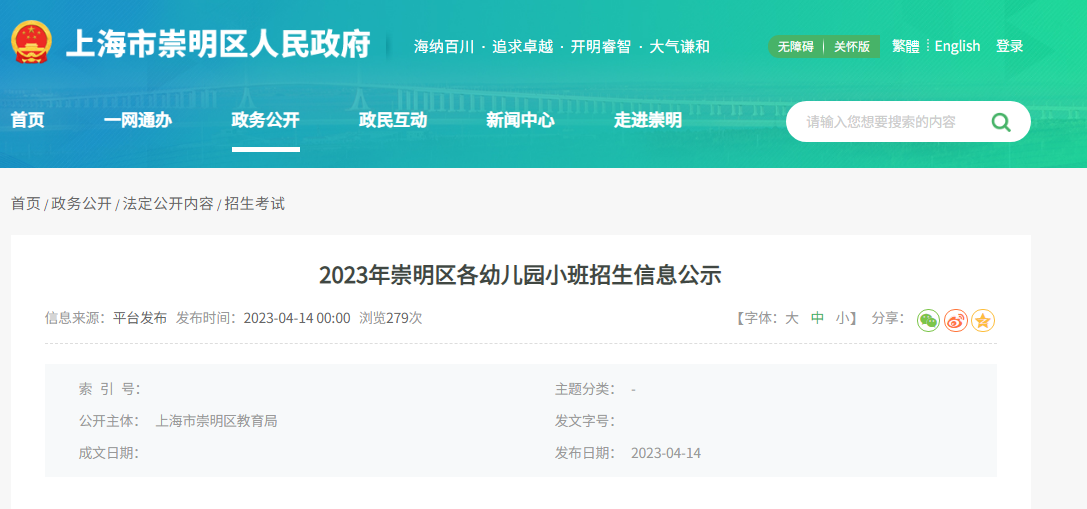The width and height of the screenshot is (1087, 509).
Task: Open the 一网通办 menu
Action: [138, 120]
